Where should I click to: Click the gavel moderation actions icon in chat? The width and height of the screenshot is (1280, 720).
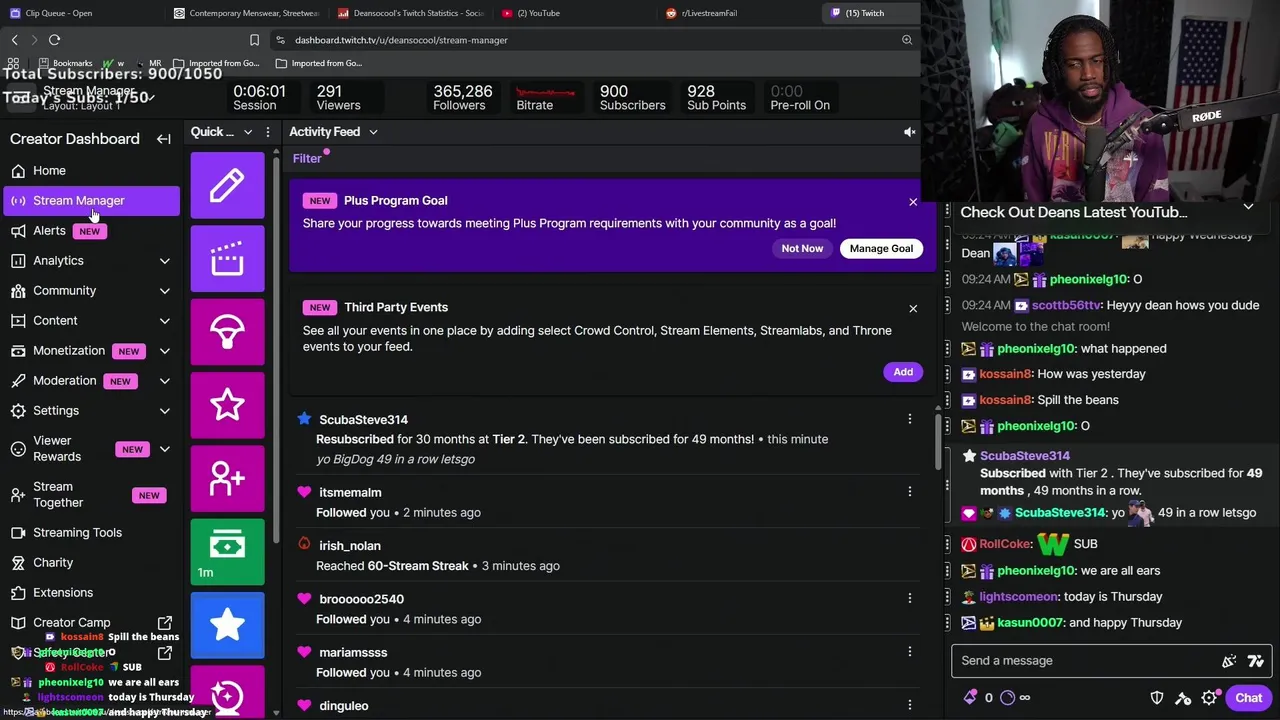[x=1183, y=698]
